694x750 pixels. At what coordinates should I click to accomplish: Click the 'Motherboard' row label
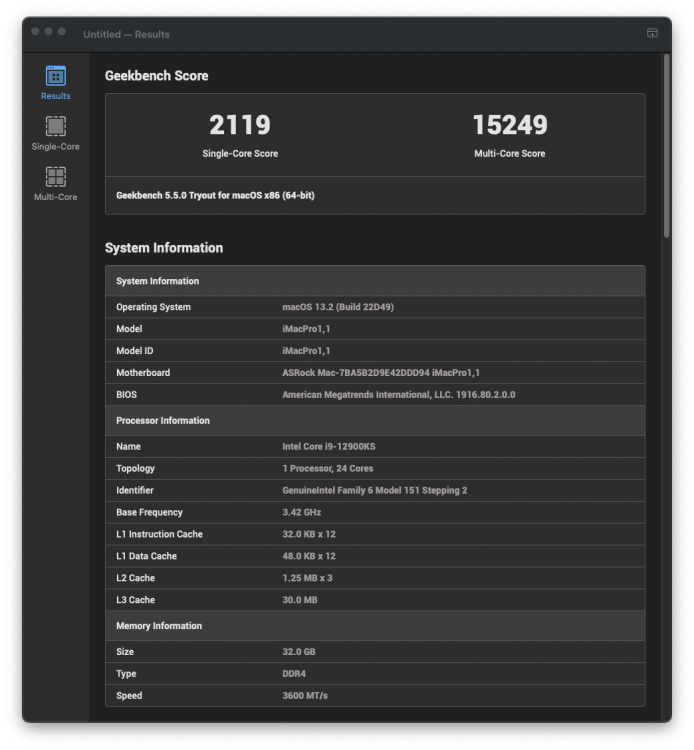pos(143,373)
